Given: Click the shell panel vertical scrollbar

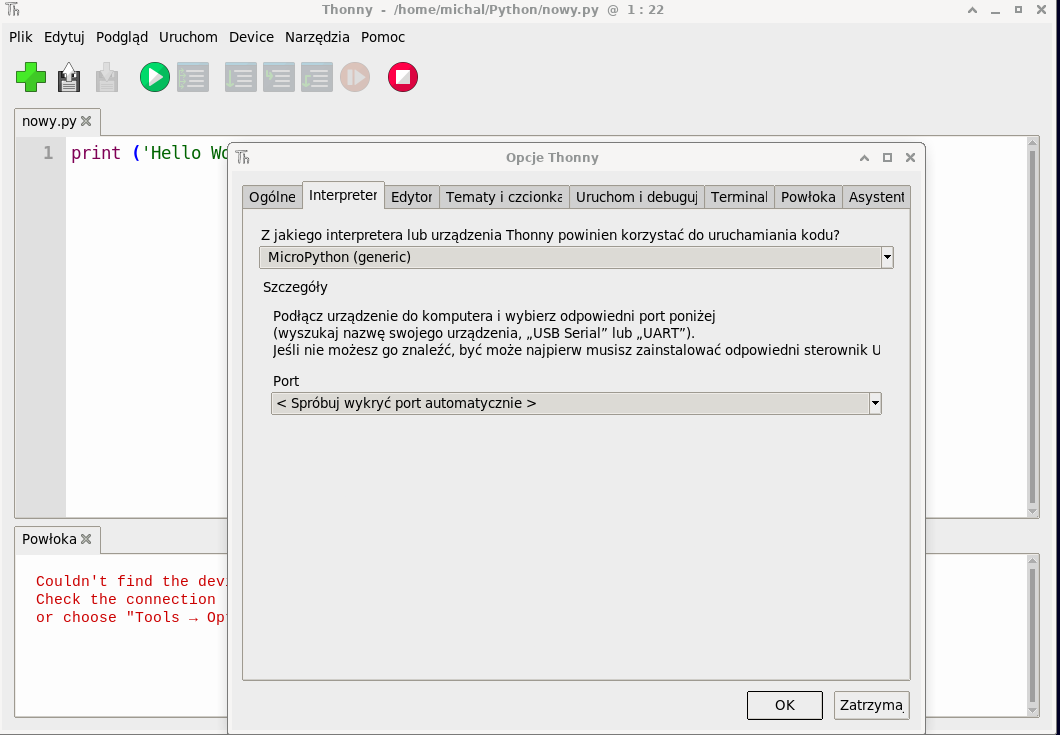Looking at the screenshot, I should click(1032, 636).
